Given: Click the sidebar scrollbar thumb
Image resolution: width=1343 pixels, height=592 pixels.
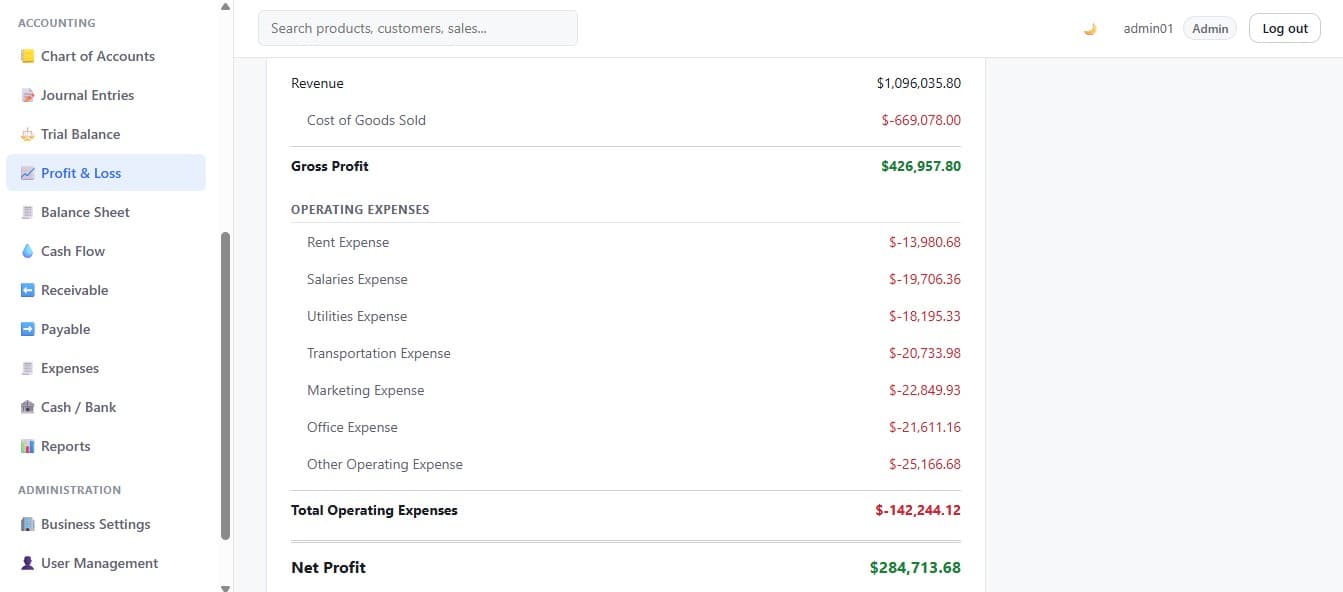Looking at the screenshot, I should coord(225,386).
